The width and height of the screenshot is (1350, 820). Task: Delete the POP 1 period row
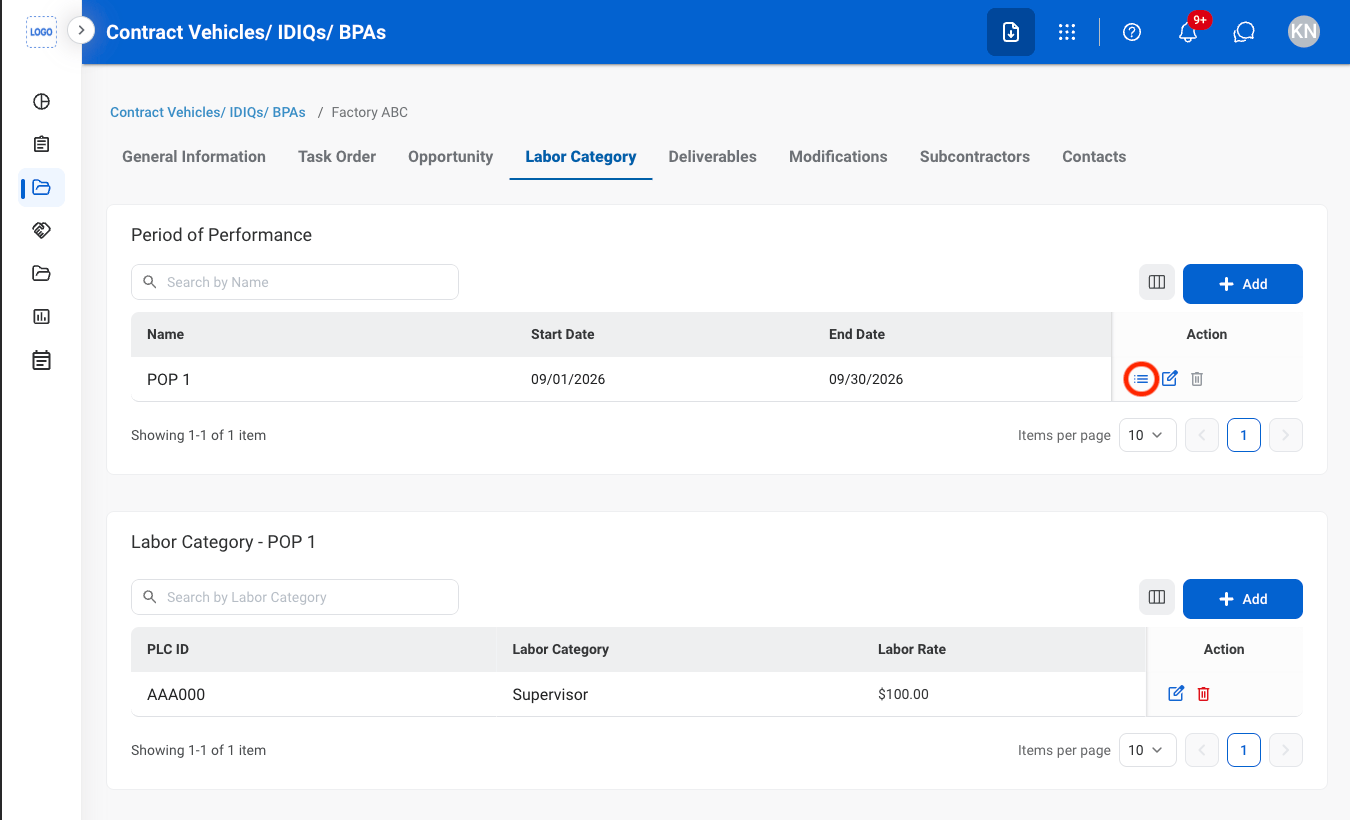click(x=1197, y=379)
